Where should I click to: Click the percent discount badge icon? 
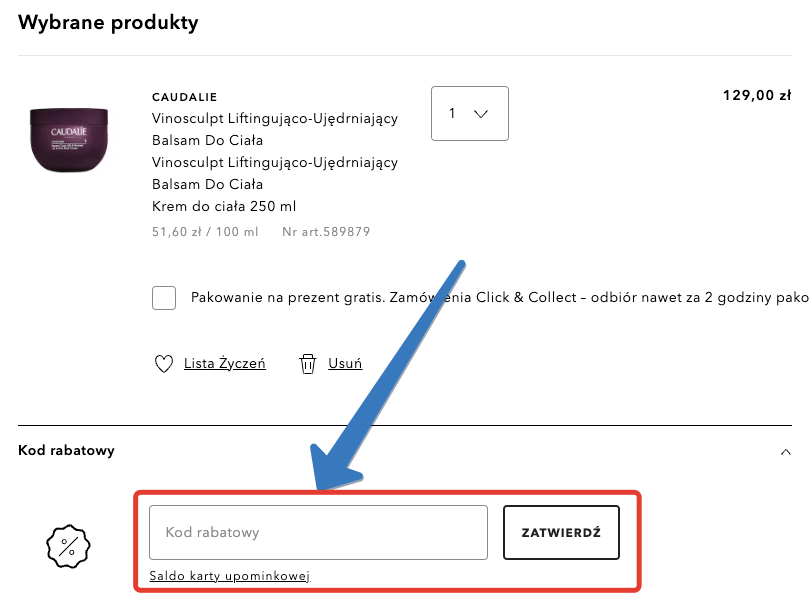(68, 546)
